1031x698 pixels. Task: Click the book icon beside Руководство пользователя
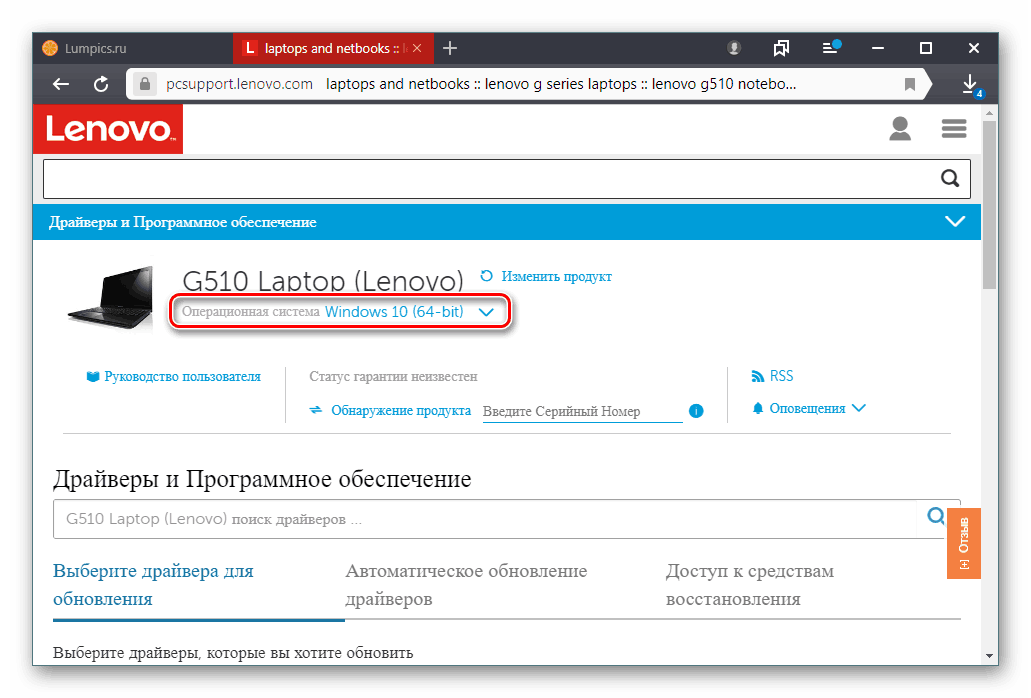pos(93,377)
